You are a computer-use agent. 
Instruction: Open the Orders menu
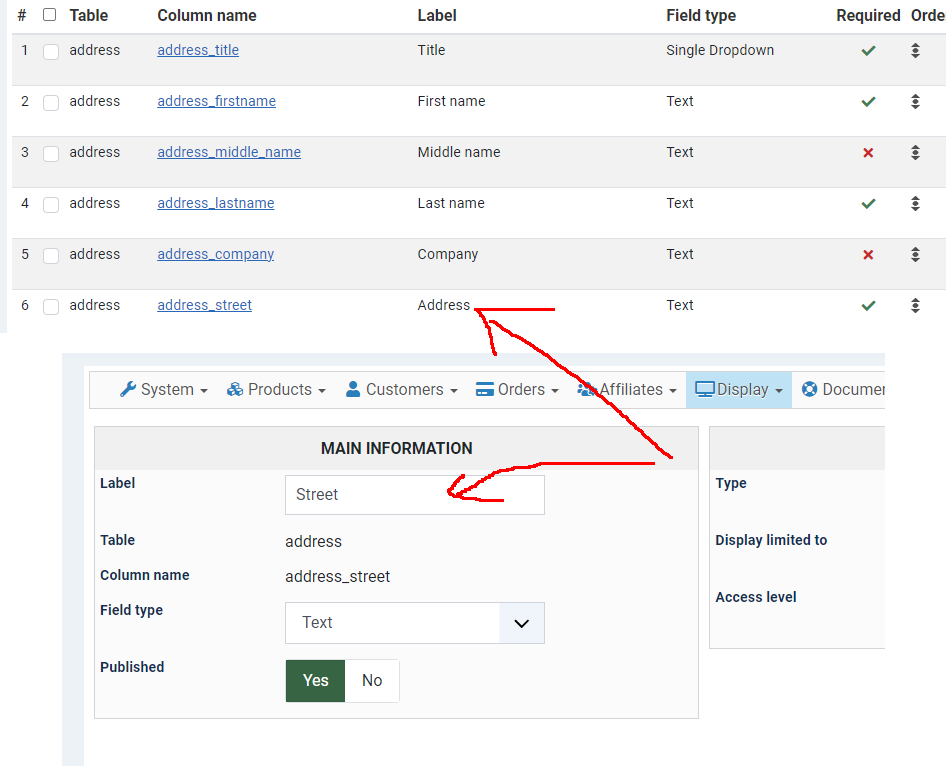click(517, 390)
